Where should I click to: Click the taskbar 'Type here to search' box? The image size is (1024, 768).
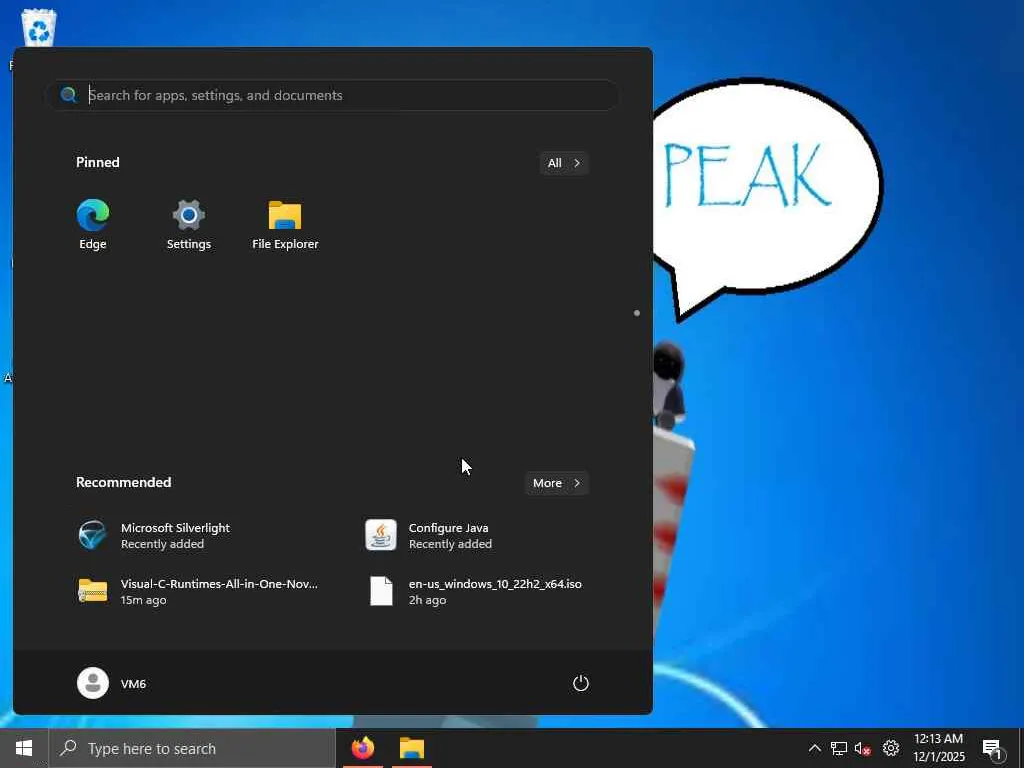point(193,748)
